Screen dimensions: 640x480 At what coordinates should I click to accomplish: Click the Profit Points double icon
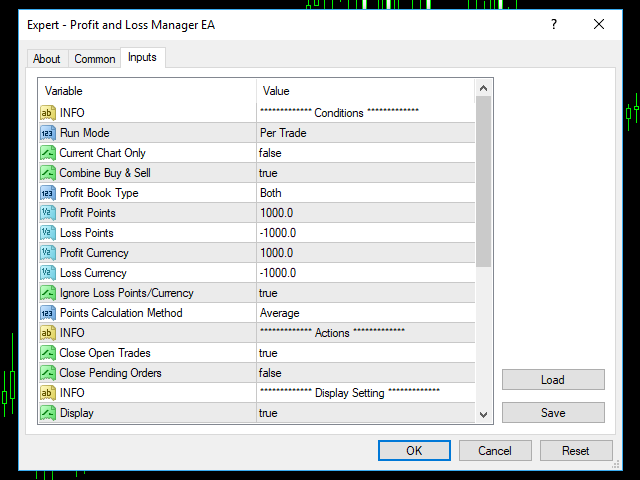48,213
